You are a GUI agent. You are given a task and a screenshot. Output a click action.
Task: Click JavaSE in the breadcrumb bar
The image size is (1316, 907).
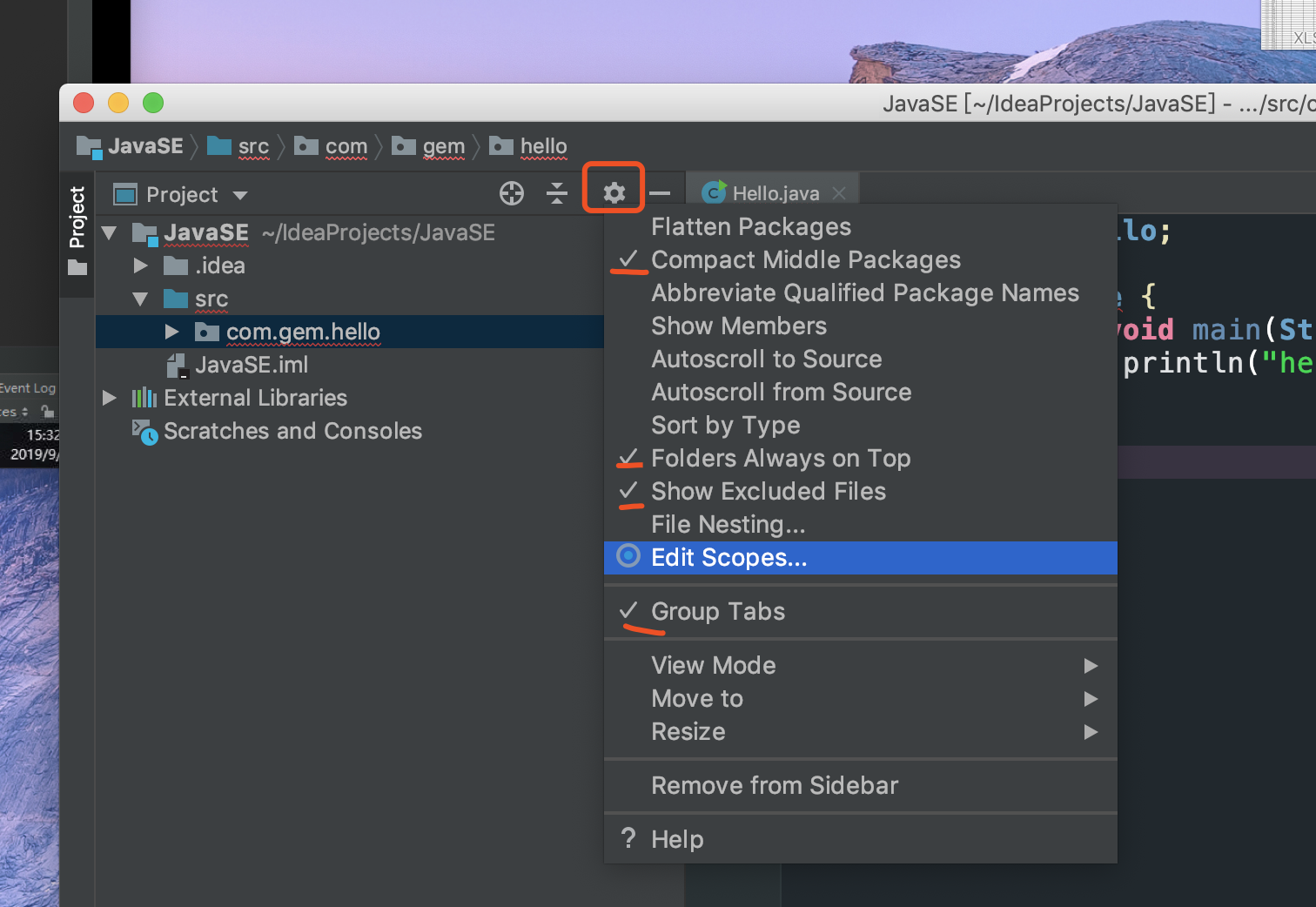pyautogui.click(x=145, y=146)
